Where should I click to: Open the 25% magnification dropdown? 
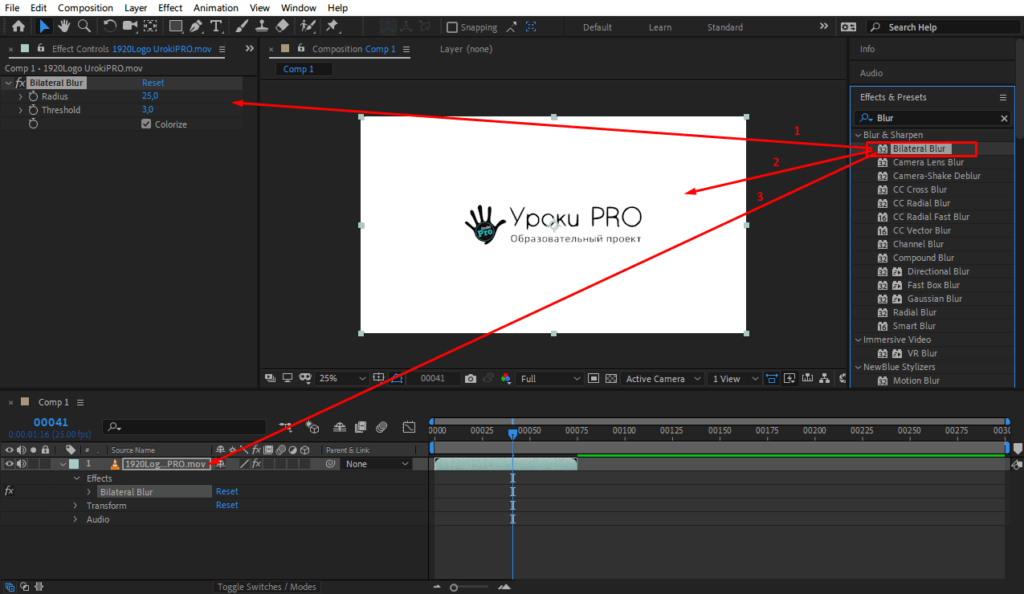341,379
